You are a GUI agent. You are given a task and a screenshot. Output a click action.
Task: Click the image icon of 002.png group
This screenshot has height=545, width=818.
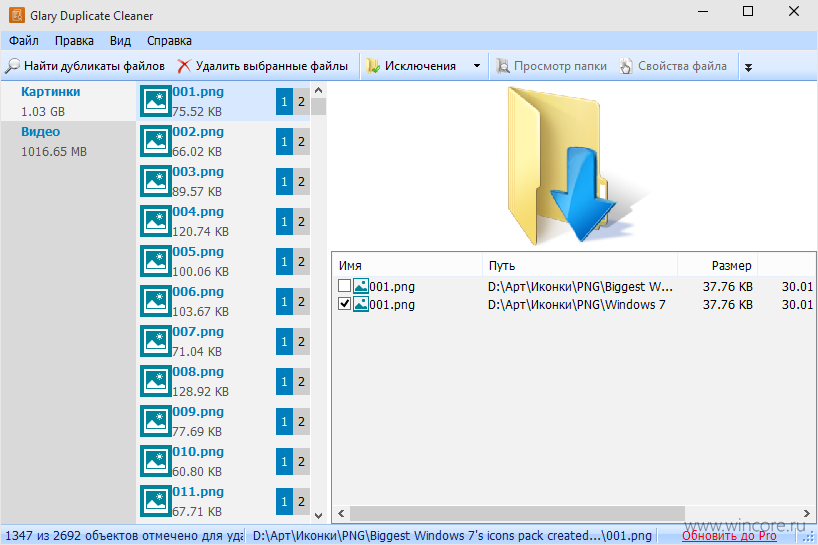(x=155, y=141)
